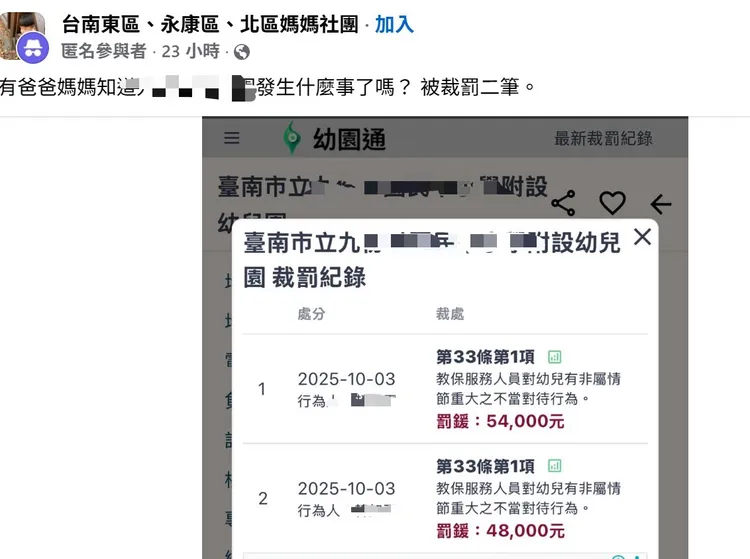The image size is (750, 559).
Task: Click the 幼園通 green leaf logo
Action: pyautogui.click(x=292, y=138)
